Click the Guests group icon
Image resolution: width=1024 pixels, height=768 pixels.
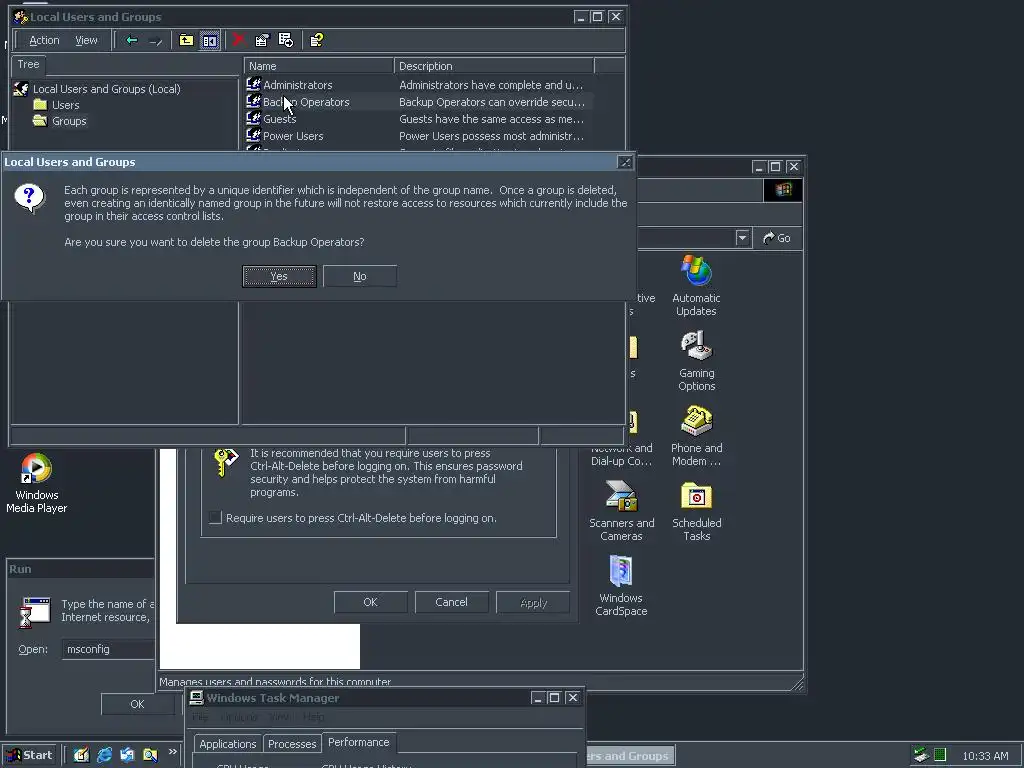(x=253, y=118)
